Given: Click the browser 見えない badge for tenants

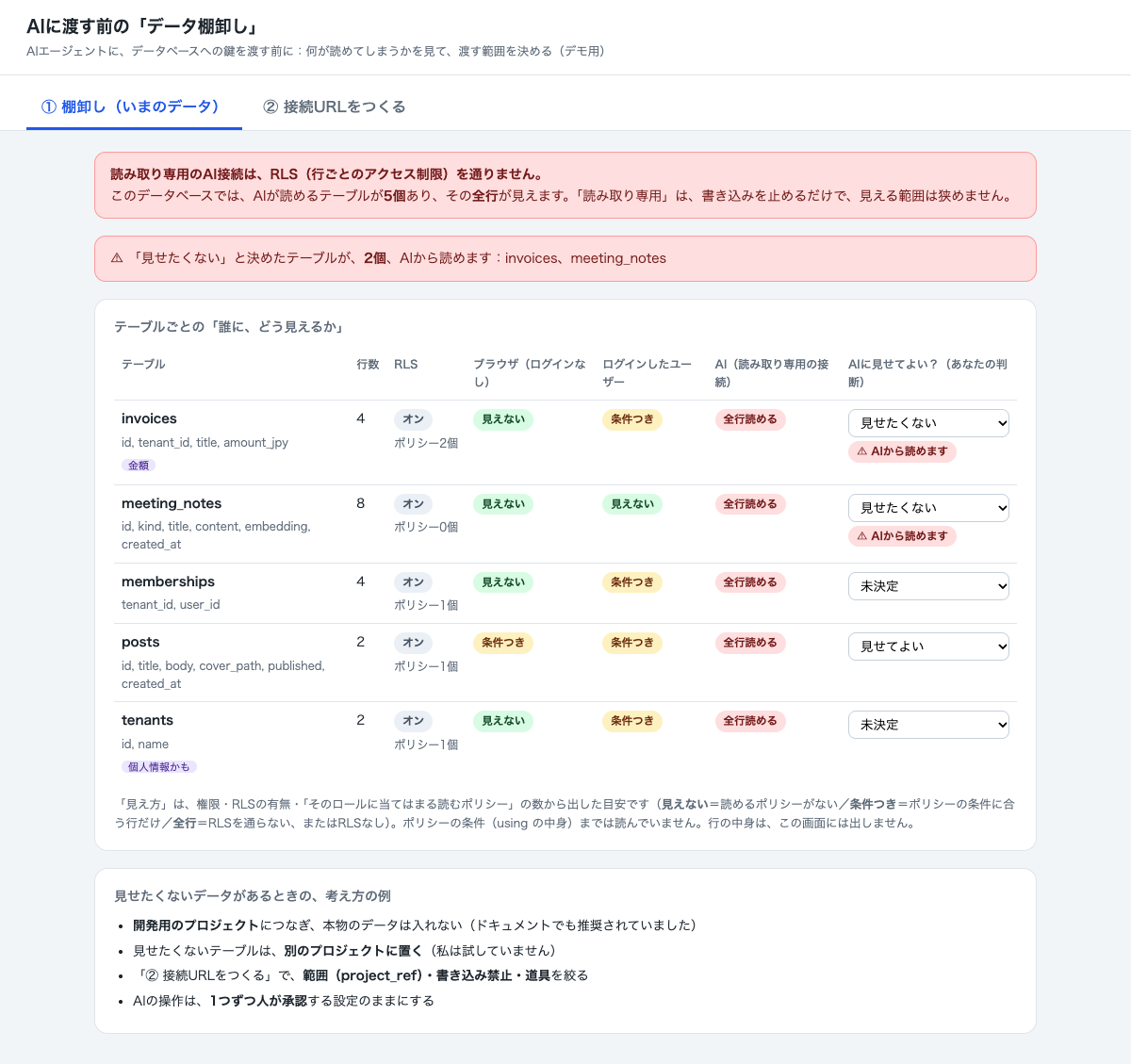Looking at the screenshot, I should pyautogui.click(x=503, y=721).
